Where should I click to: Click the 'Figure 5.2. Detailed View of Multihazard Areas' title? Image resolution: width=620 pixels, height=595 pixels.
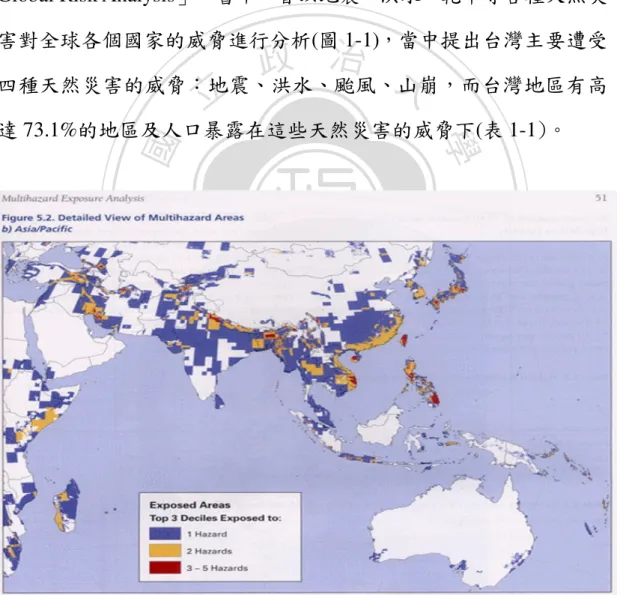(123, 217)
